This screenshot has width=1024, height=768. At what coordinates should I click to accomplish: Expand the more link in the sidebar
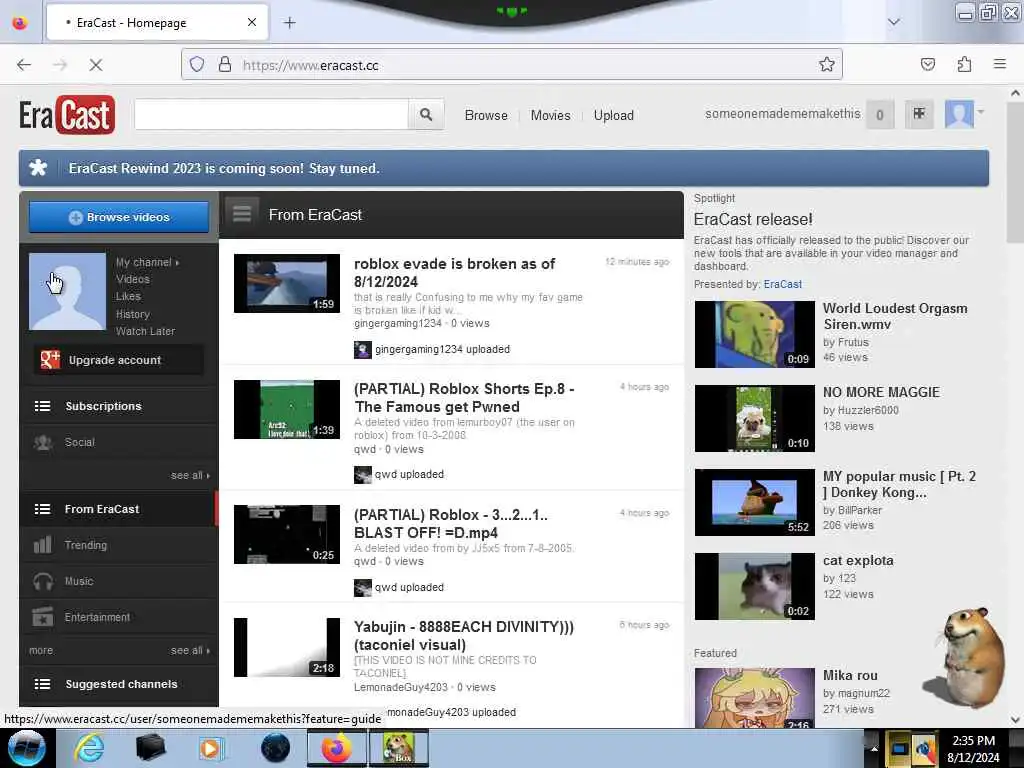point(40,650)
